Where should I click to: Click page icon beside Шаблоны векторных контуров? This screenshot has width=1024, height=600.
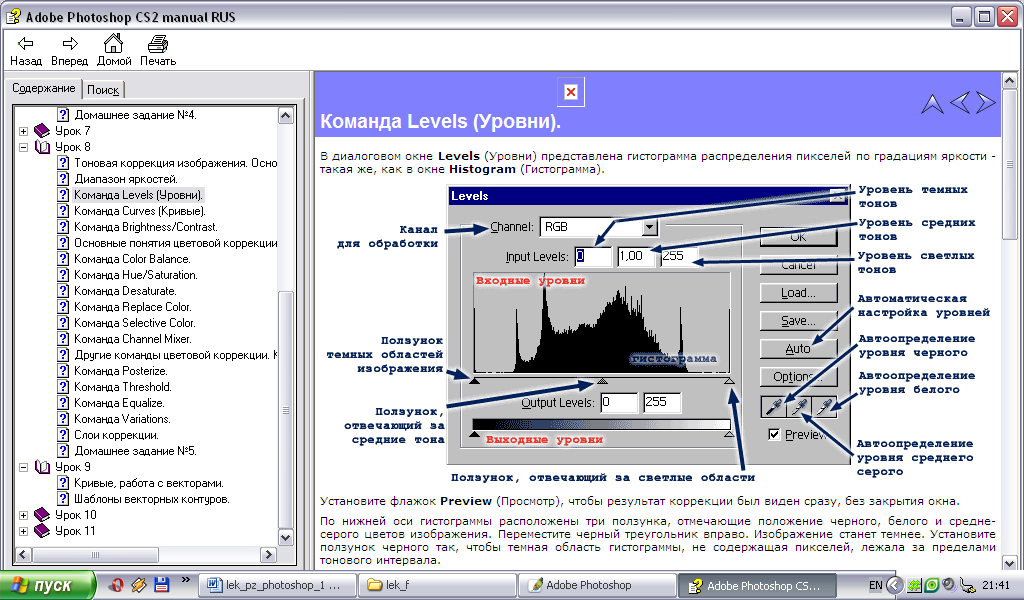(x=63, y=499)
